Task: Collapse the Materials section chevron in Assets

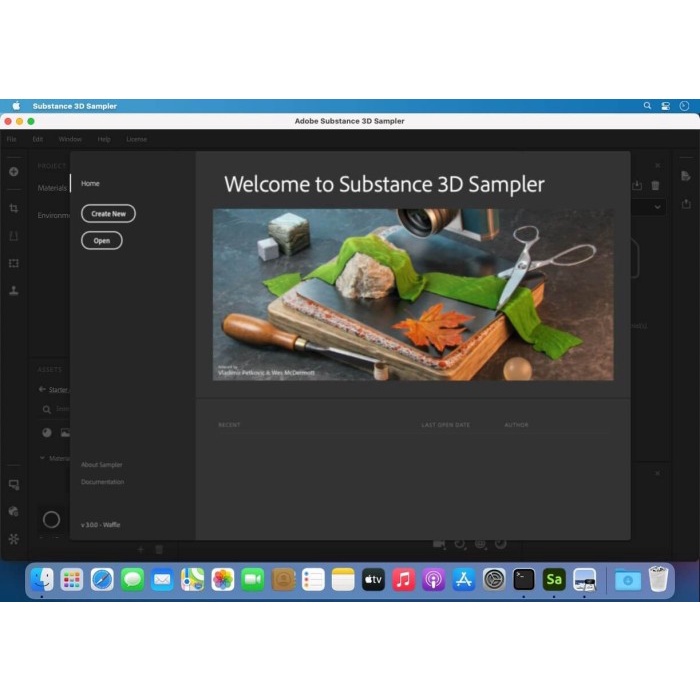Action: pos(42,458)
